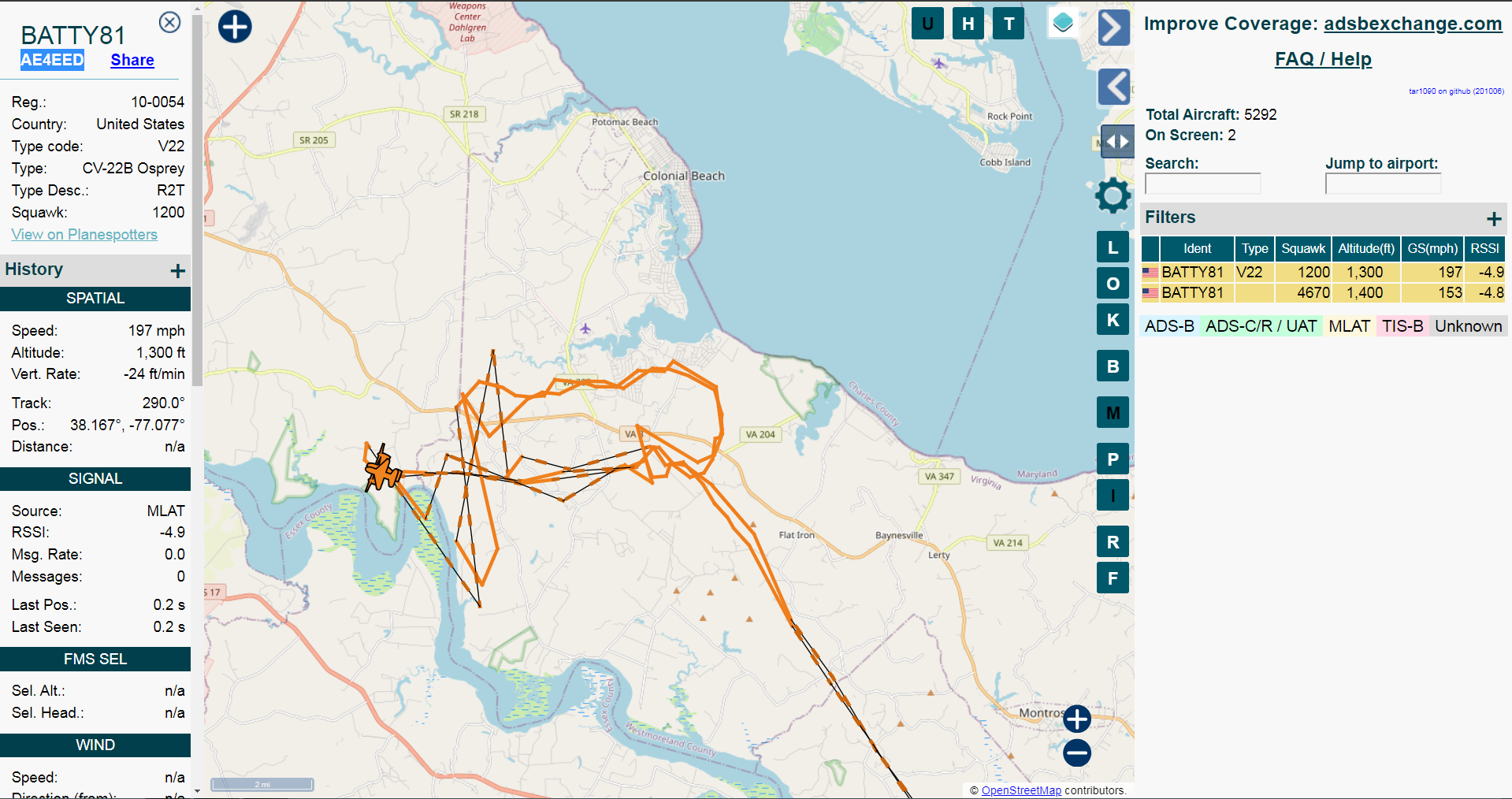Click the AE4EED hex code

(52, 60)
